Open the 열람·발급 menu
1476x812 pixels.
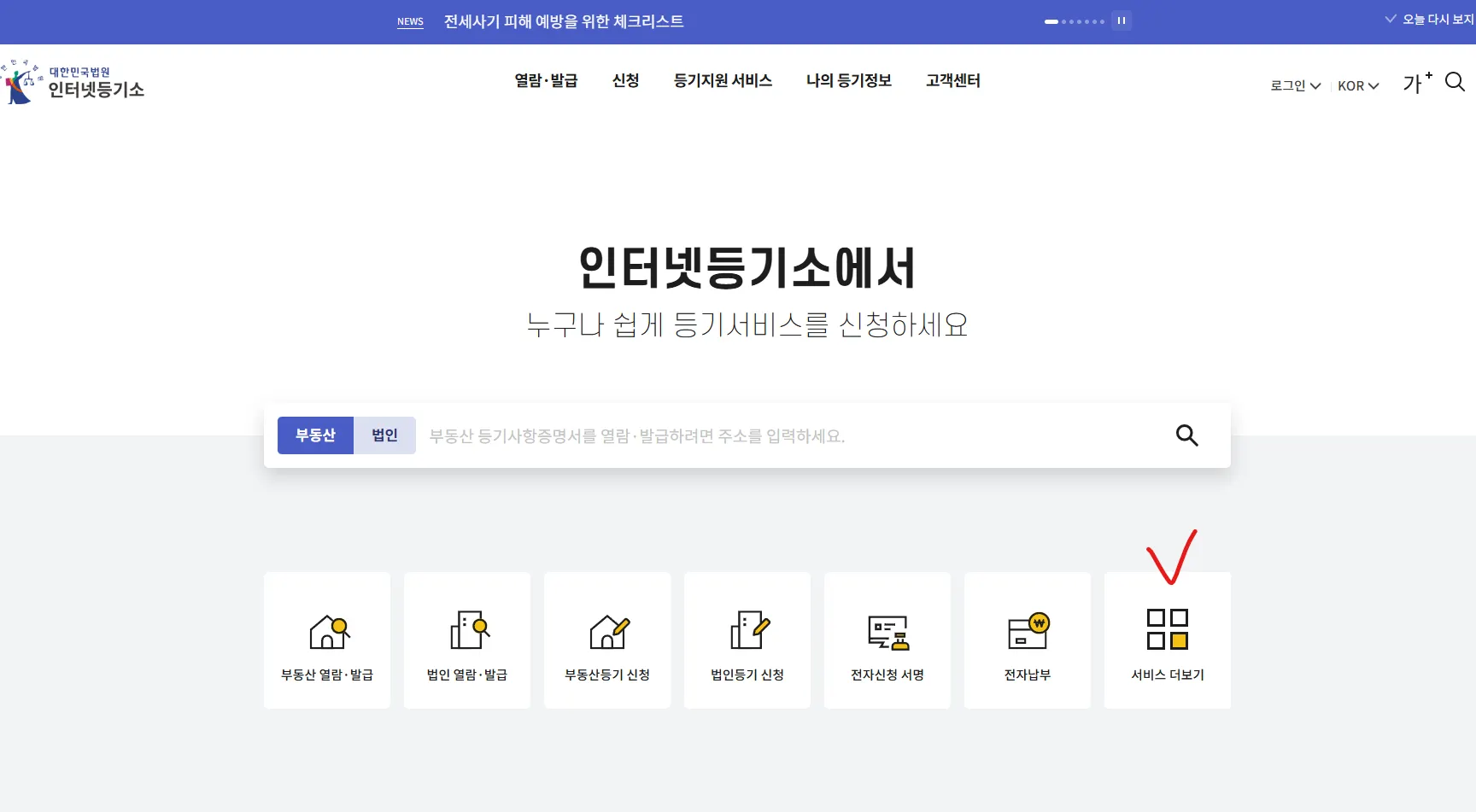[546, 80]
